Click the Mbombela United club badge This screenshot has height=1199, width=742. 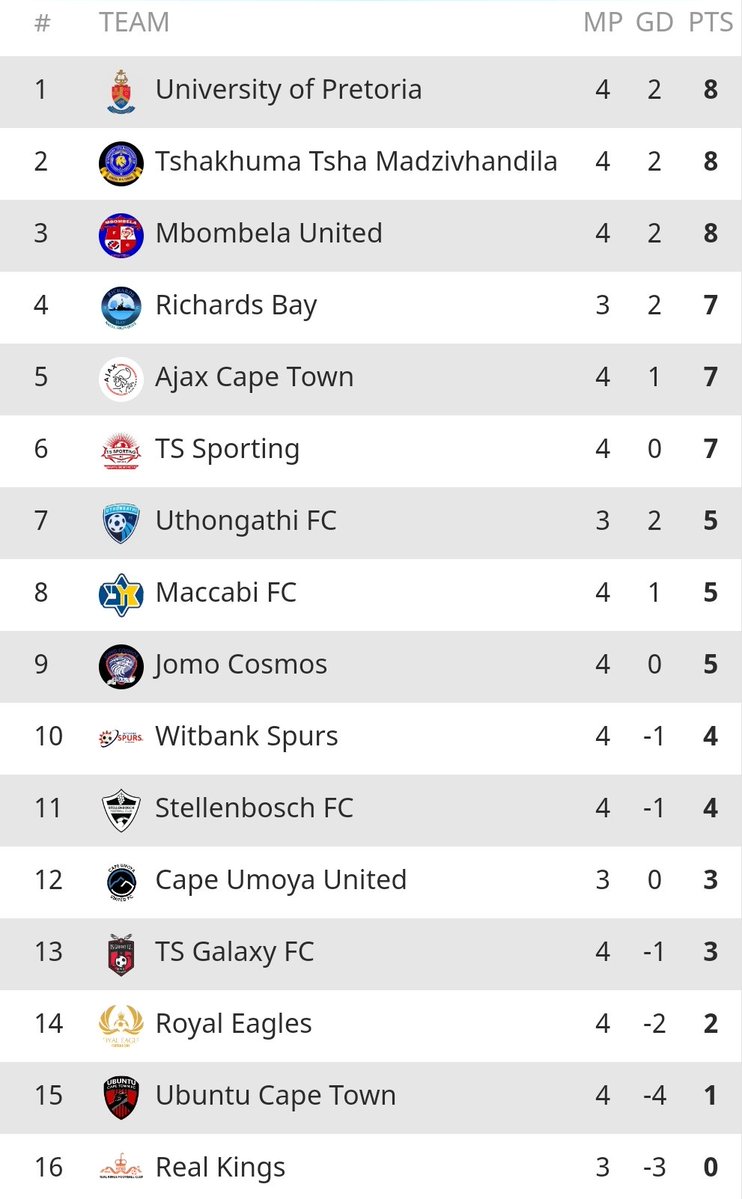[x=121, y=235]
